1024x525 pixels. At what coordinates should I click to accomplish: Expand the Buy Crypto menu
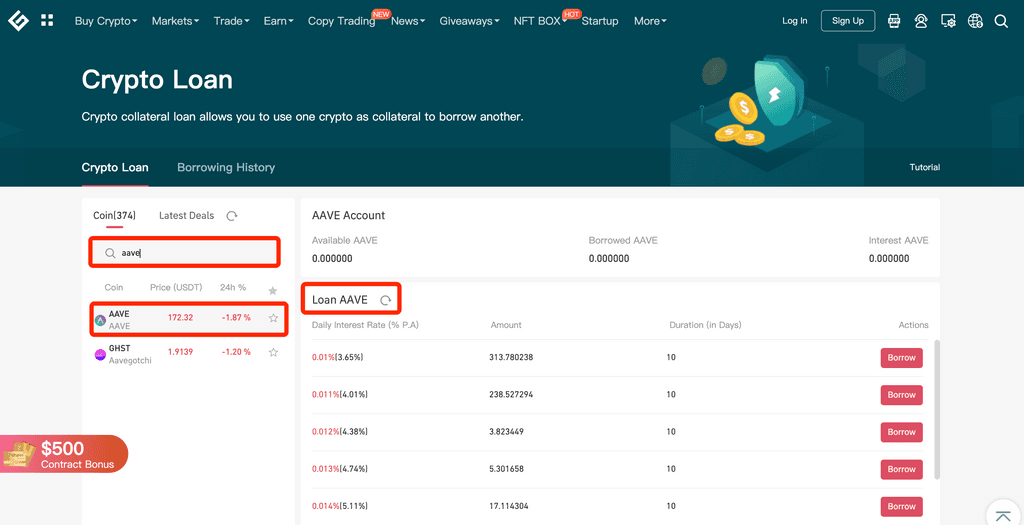point(106,21)
